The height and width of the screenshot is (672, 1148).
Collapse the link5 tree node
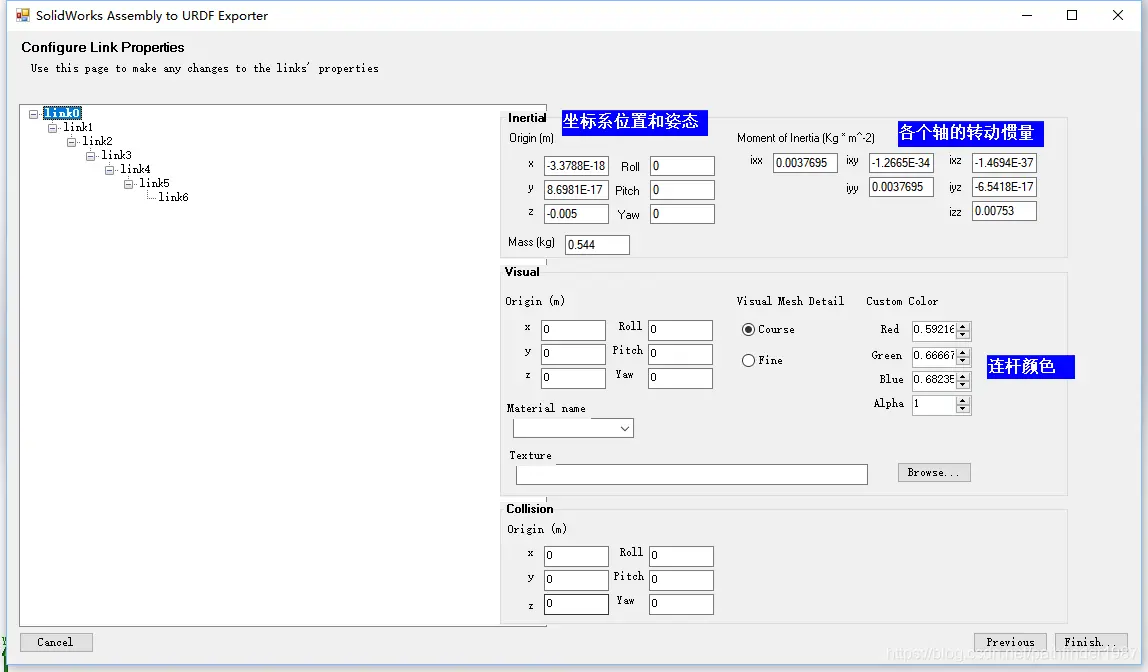click(x=129, y=184)
